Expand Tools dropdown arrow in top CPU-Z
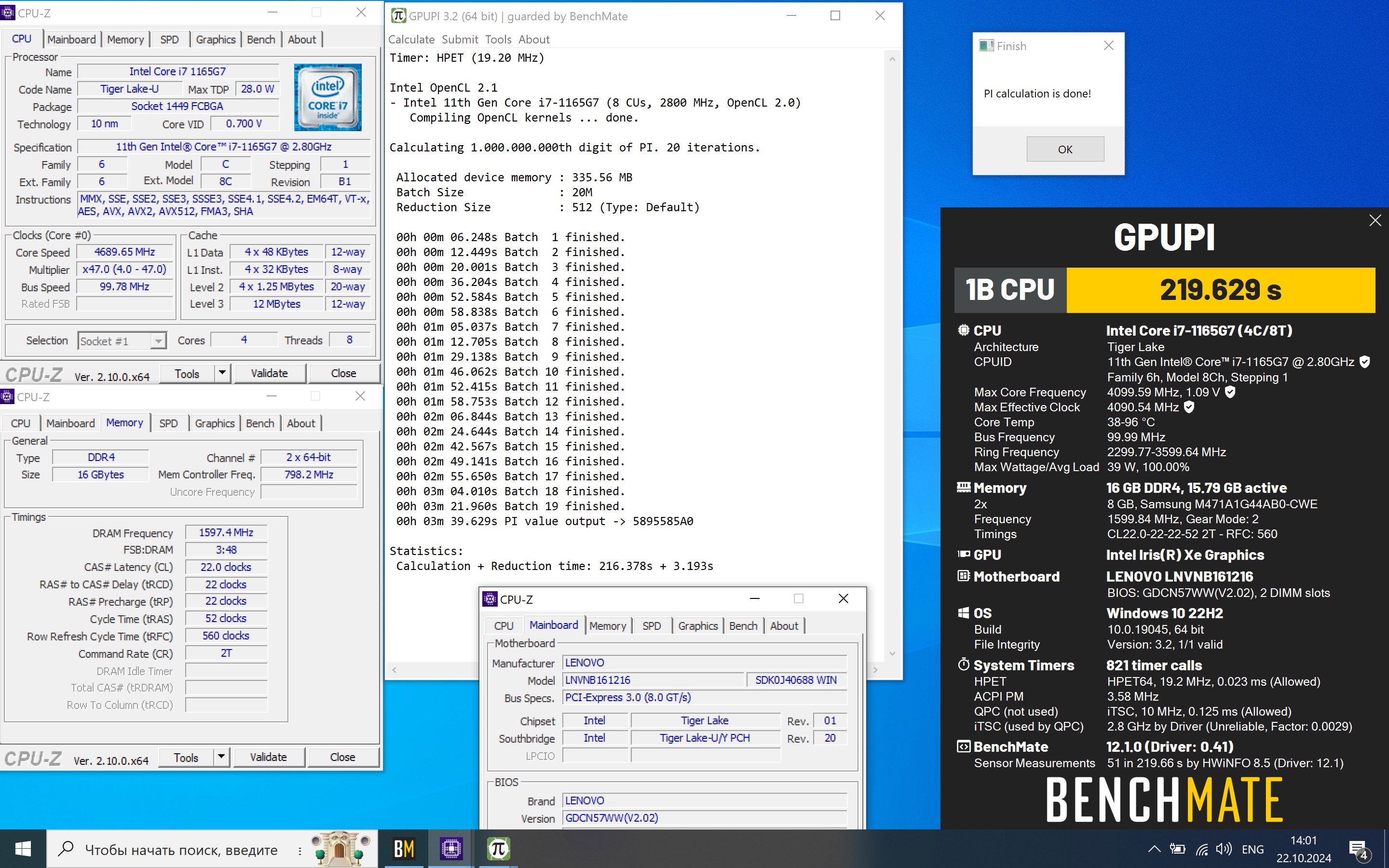 pos(222,373)
